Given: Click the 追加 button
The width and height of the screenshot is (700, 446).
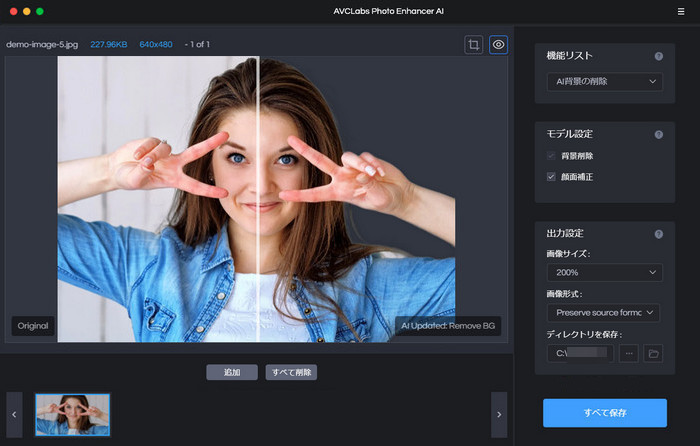Looking at the screenshot, I should 232,372.
